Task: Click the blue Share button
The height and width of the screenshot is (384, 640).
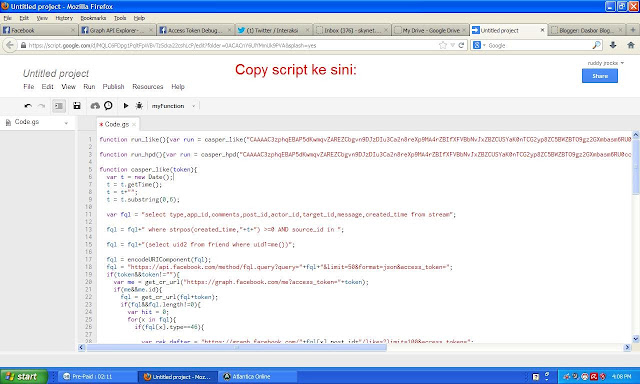Action: (x=600, y=76)
